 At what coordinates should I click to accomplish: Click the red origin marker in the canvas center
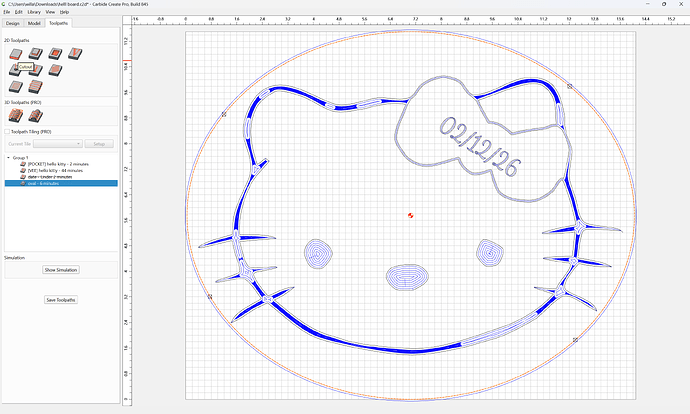point(411,216)
